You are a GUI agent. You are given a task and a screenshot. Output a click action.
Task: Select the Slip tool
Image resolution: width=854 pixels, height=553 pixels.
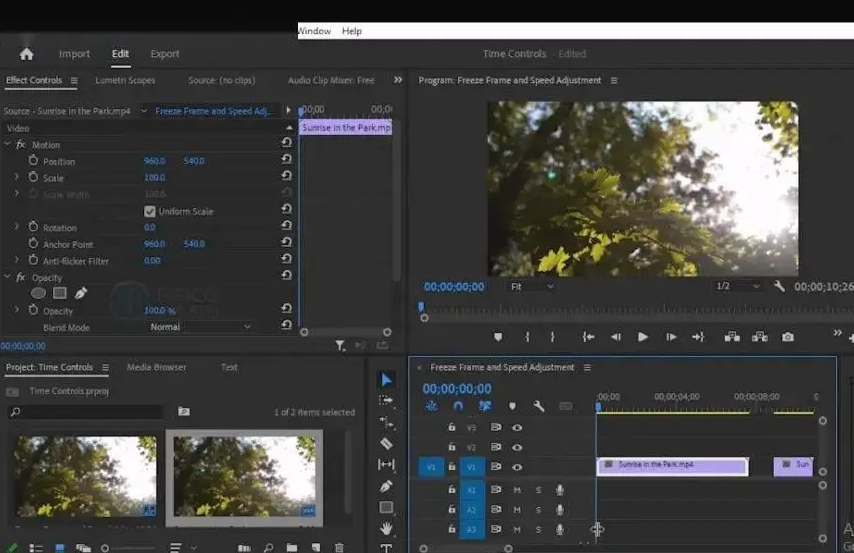point(386,464)
